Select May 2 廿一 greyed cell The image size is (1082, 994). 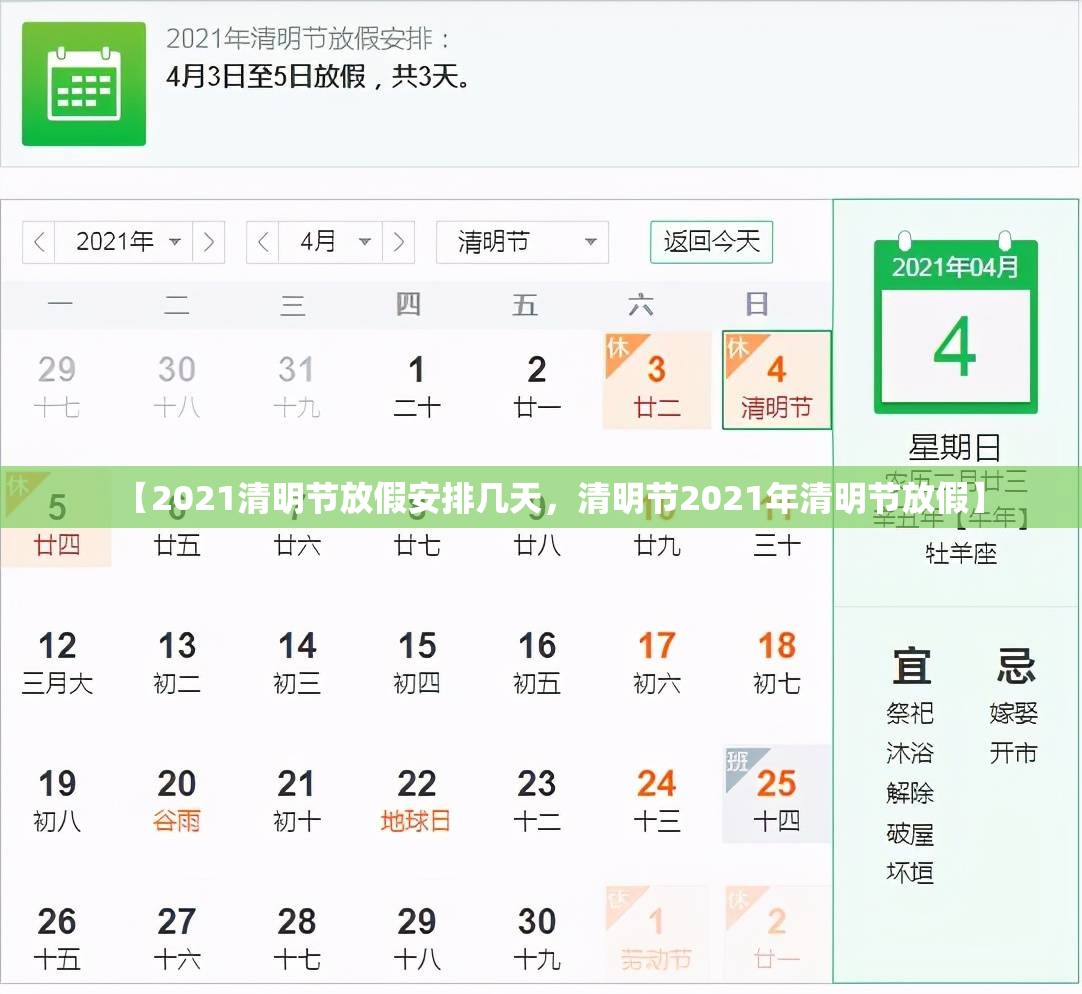[776, 934]
